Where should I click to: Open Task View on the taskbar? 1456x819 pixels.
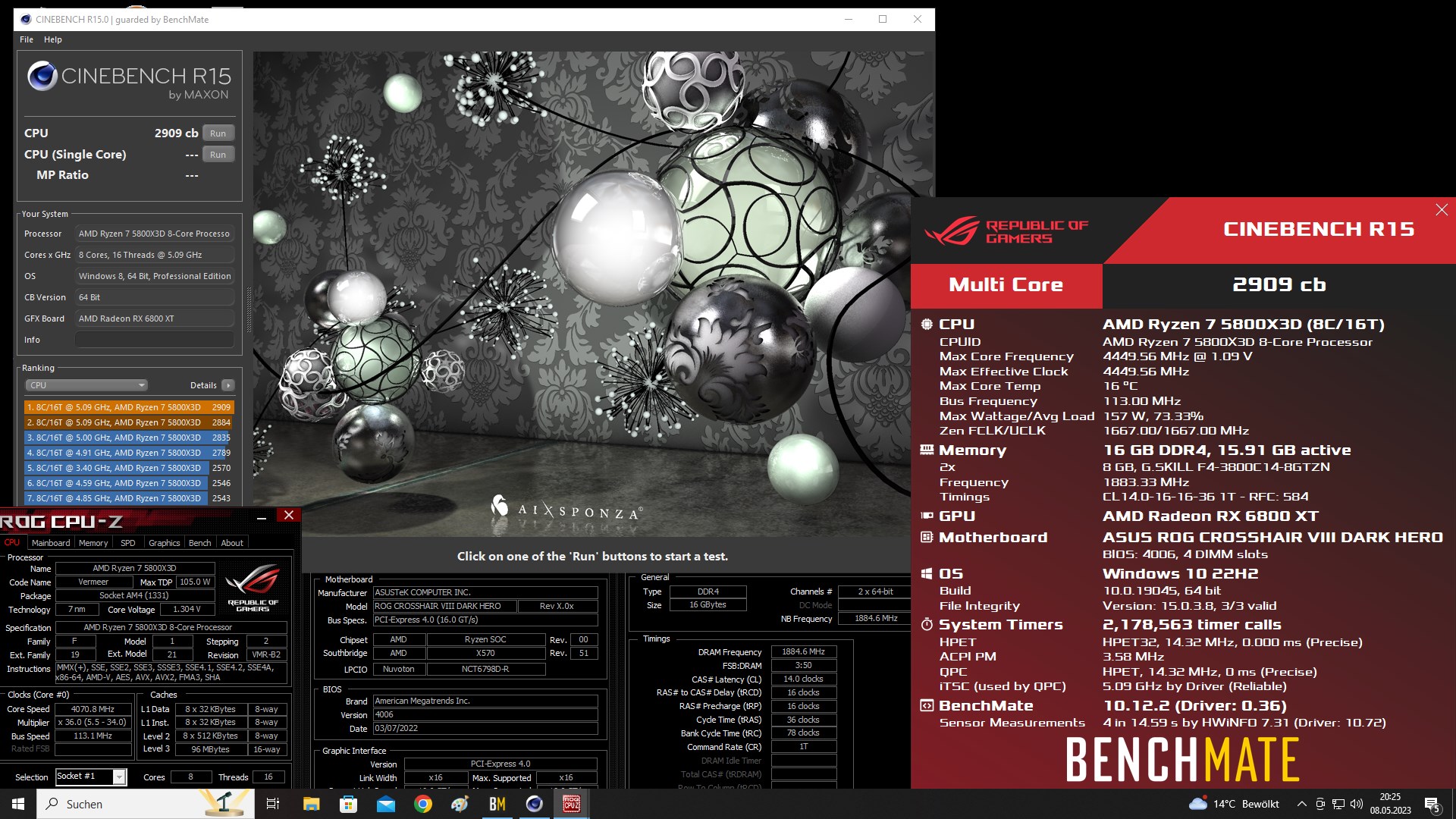coord(273,804)
